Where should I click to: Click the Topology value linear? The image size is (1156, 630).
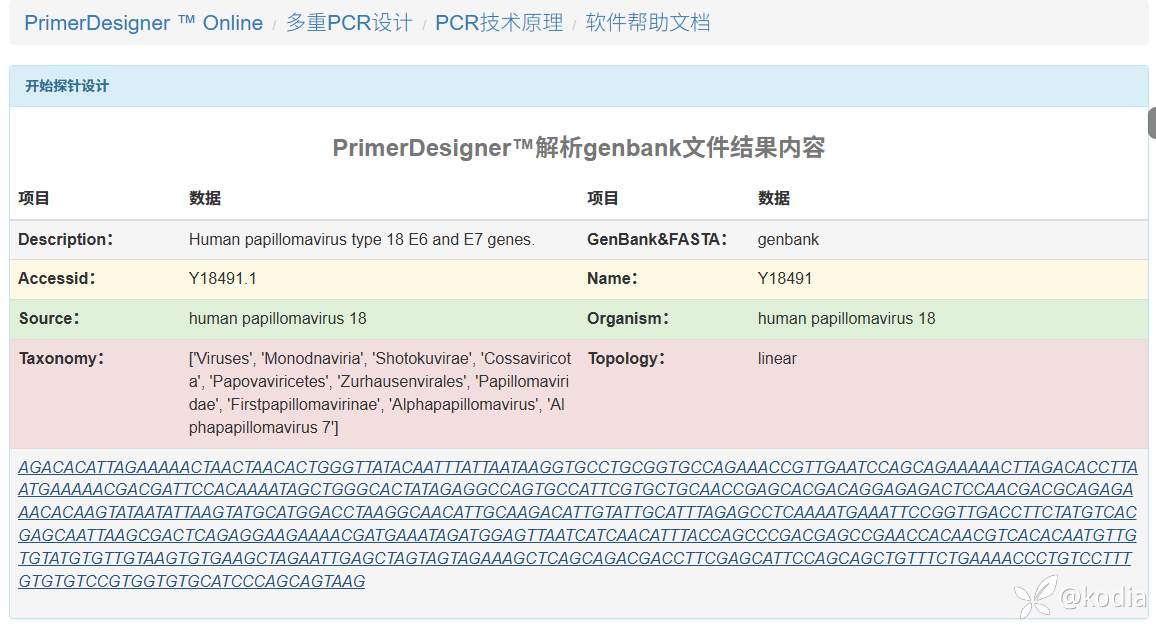pos(777,359)
